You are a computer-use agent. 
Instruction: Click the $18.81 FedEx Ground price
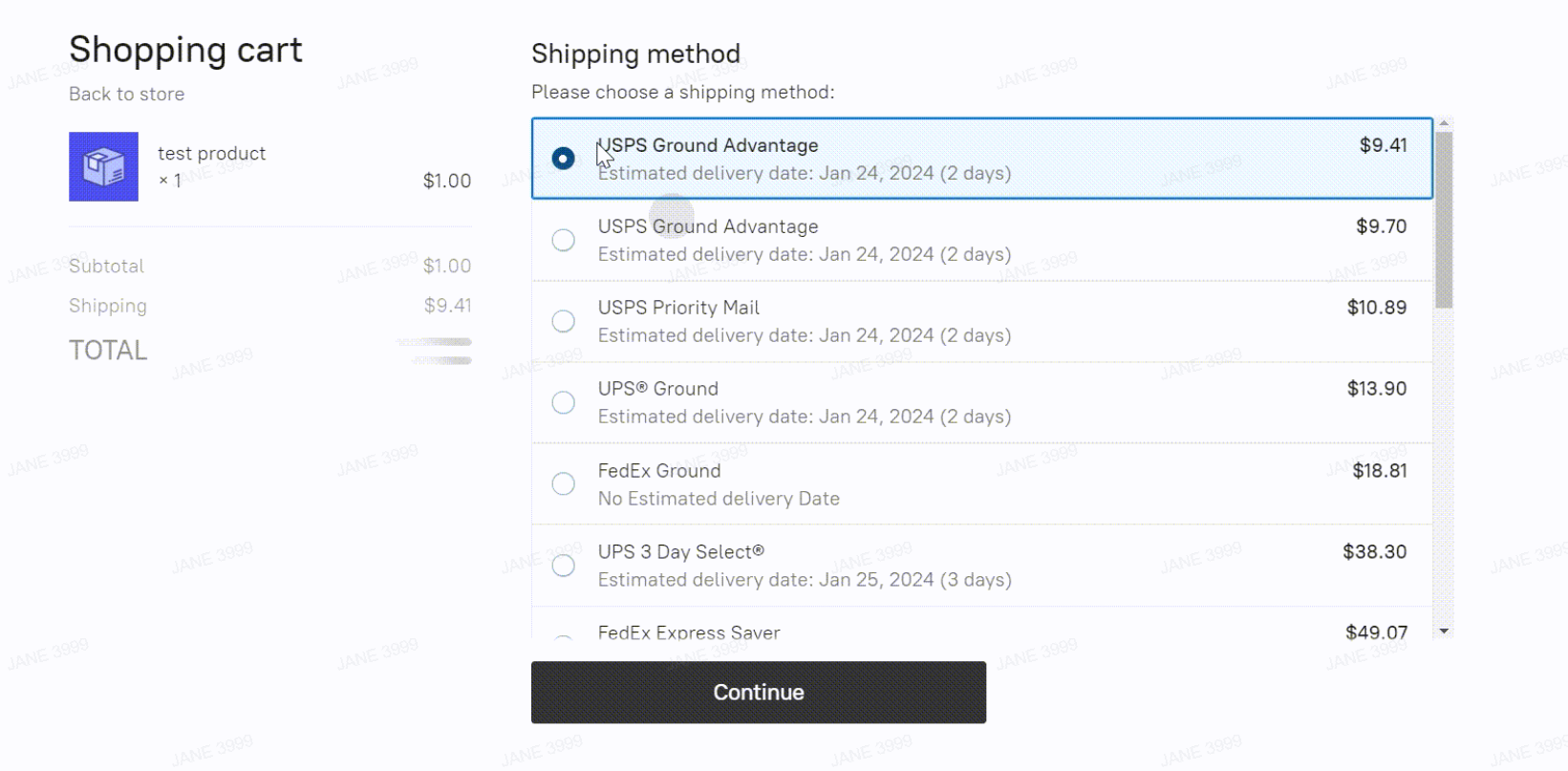tap(1380, 470)
